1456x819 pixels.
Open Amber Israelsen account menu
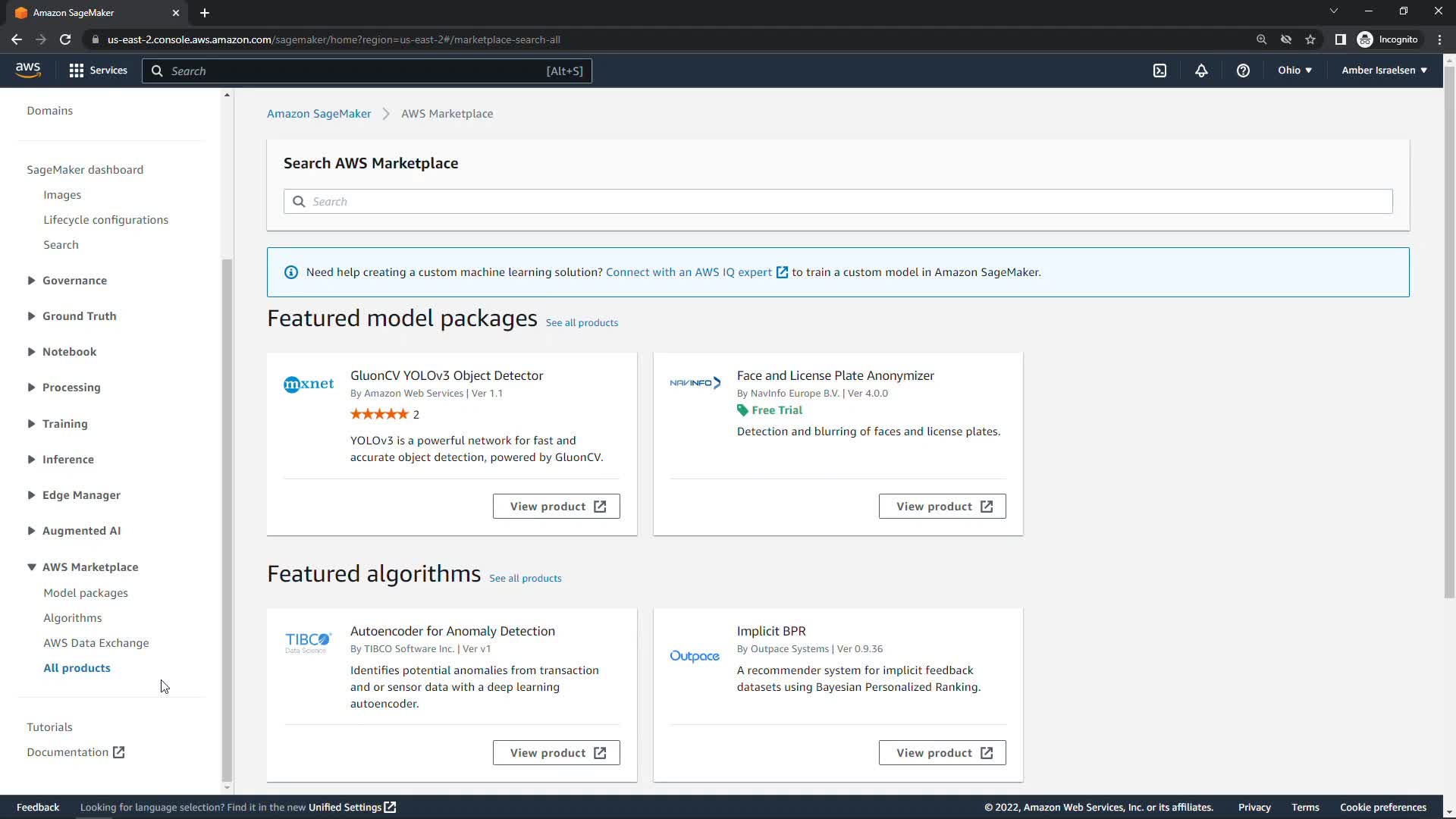[x=1384, y=71]
